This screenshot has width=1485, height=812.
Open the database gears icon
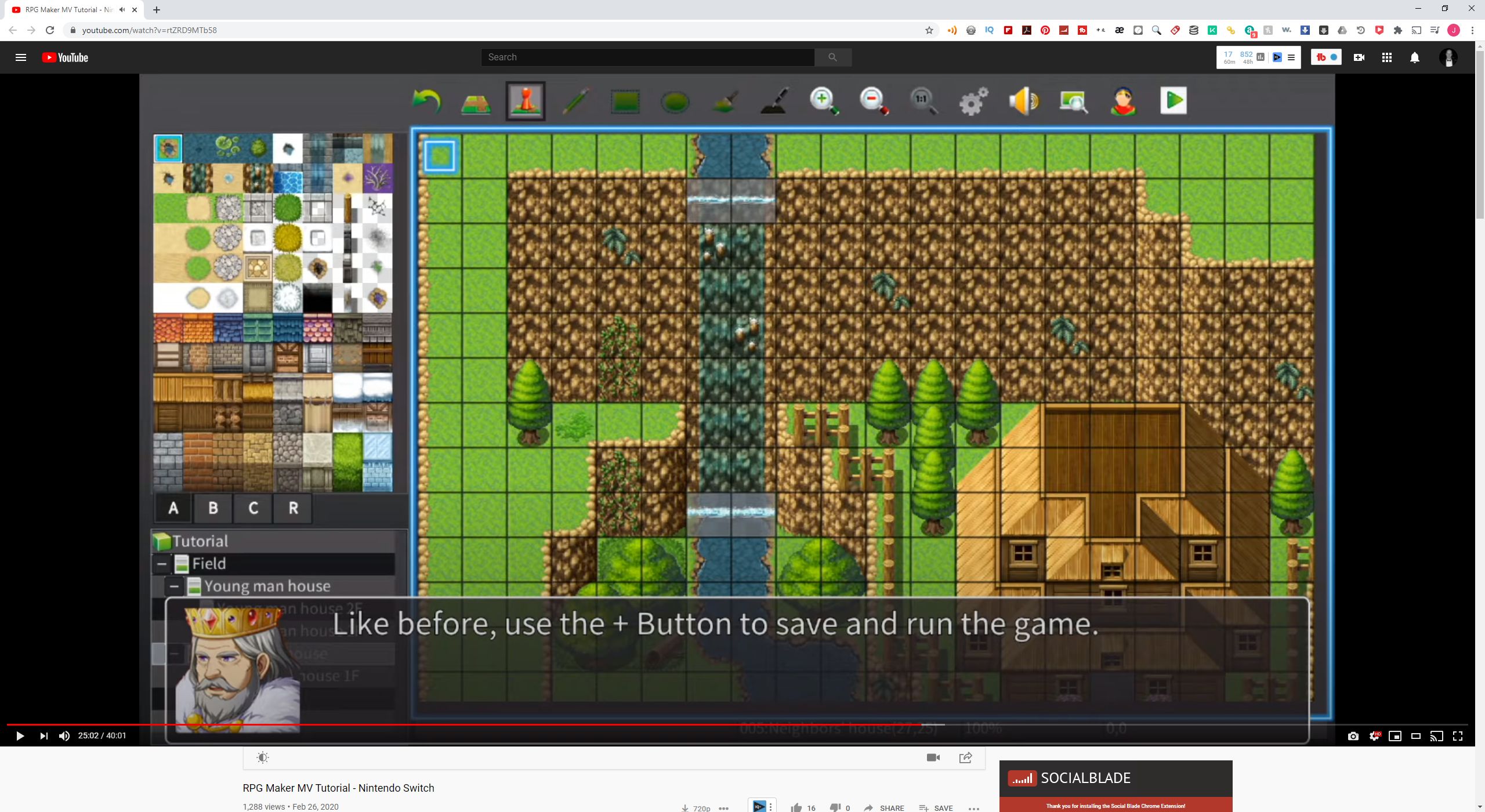(973, 101)
